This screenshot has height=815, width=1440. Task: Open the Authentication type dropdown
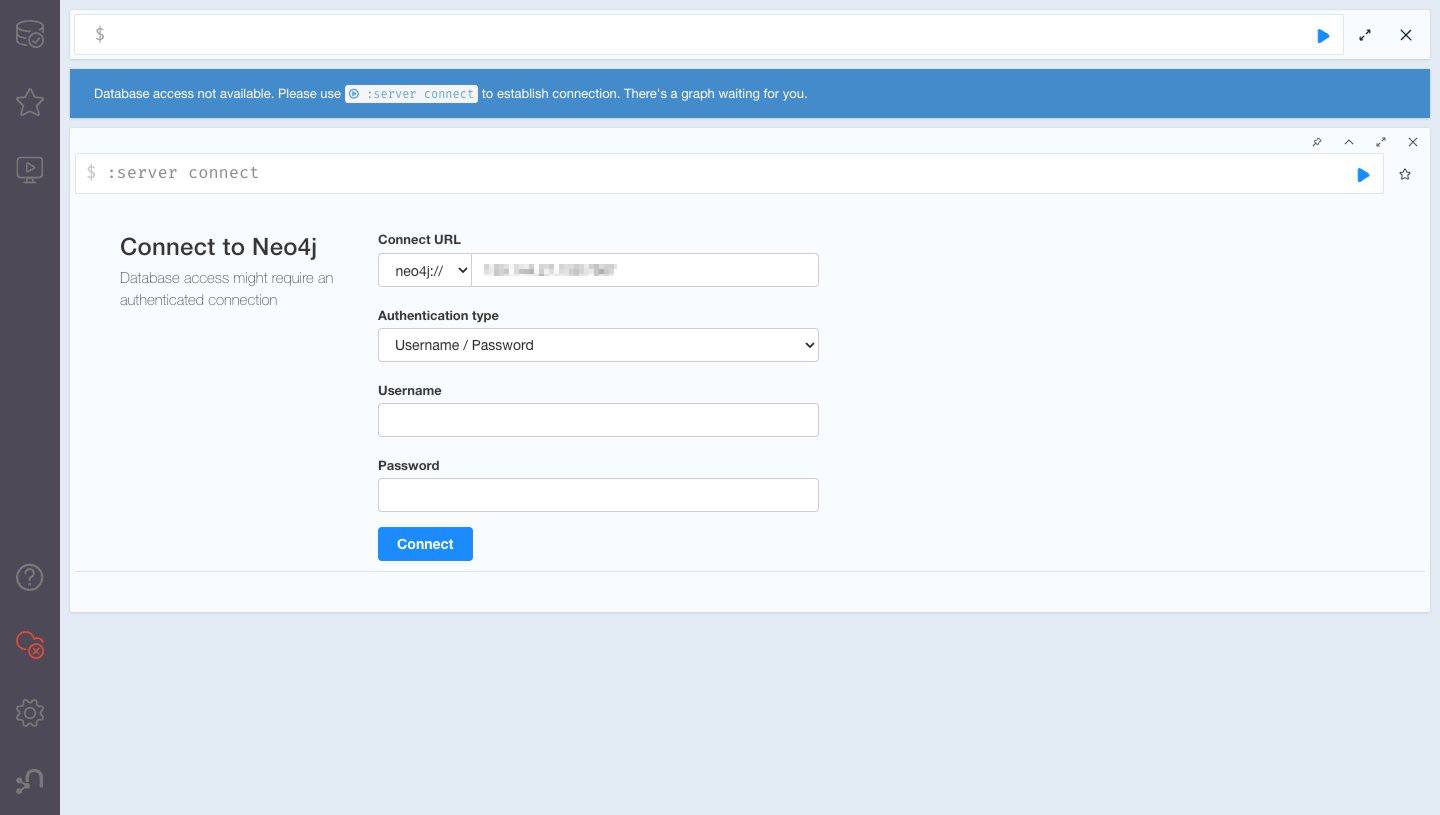pos(598,345)
